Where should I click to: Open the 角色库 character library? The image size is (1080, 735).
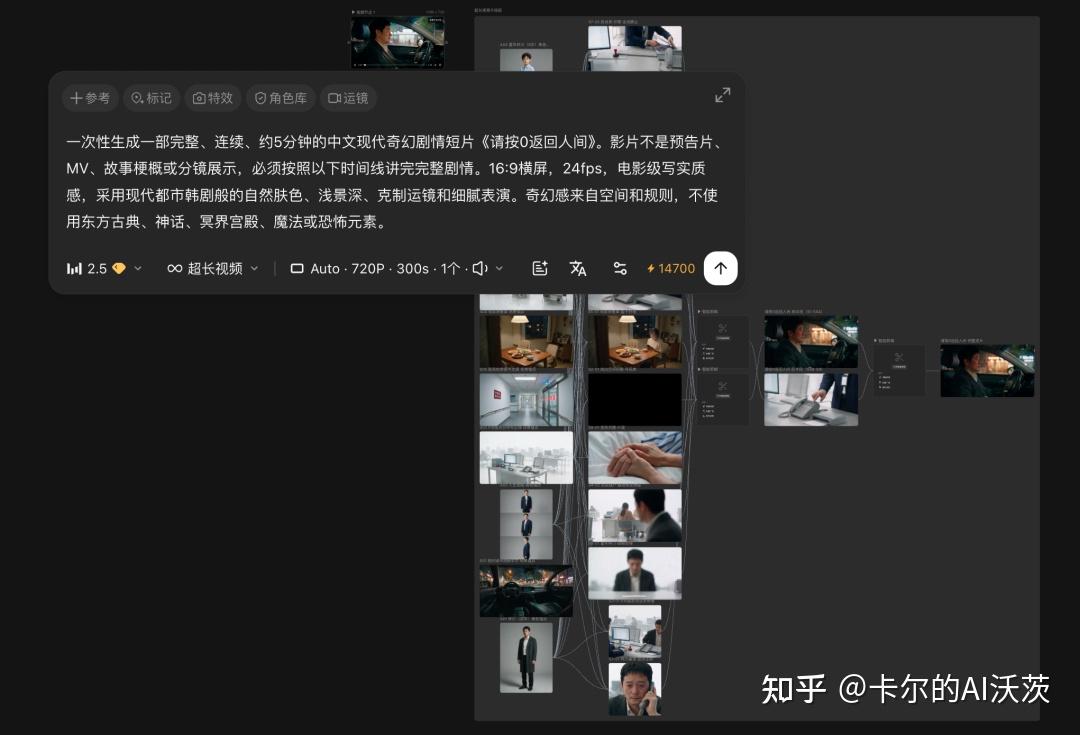point(281,98)
